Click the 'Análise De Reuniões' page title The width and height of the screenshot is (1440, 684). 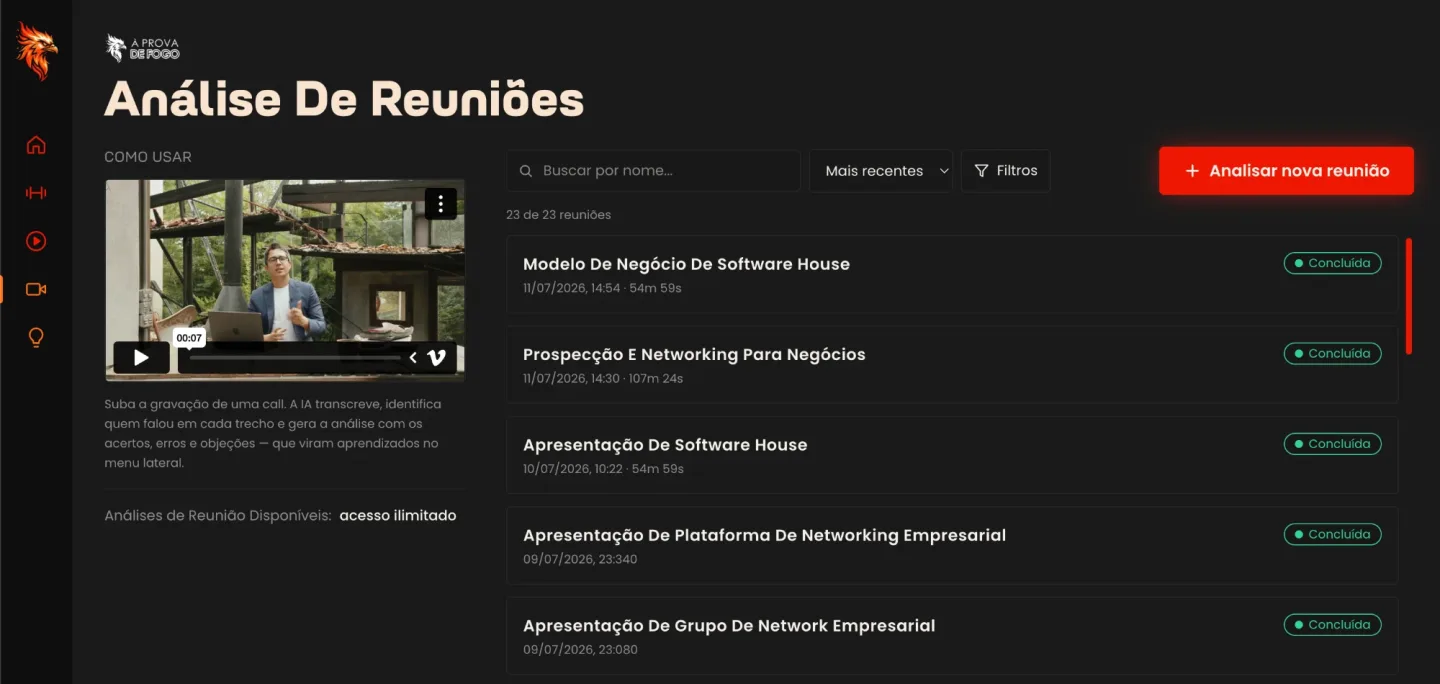click(344, 99)
